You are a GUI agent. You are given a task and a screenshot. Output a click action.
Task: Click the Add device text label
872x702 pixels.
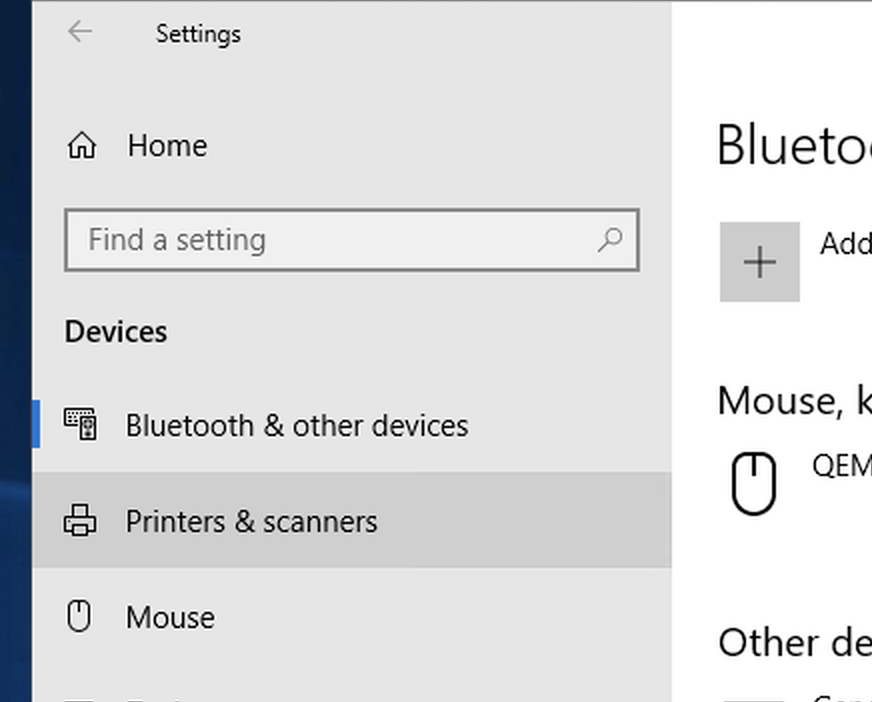click(x=846, y=244)
